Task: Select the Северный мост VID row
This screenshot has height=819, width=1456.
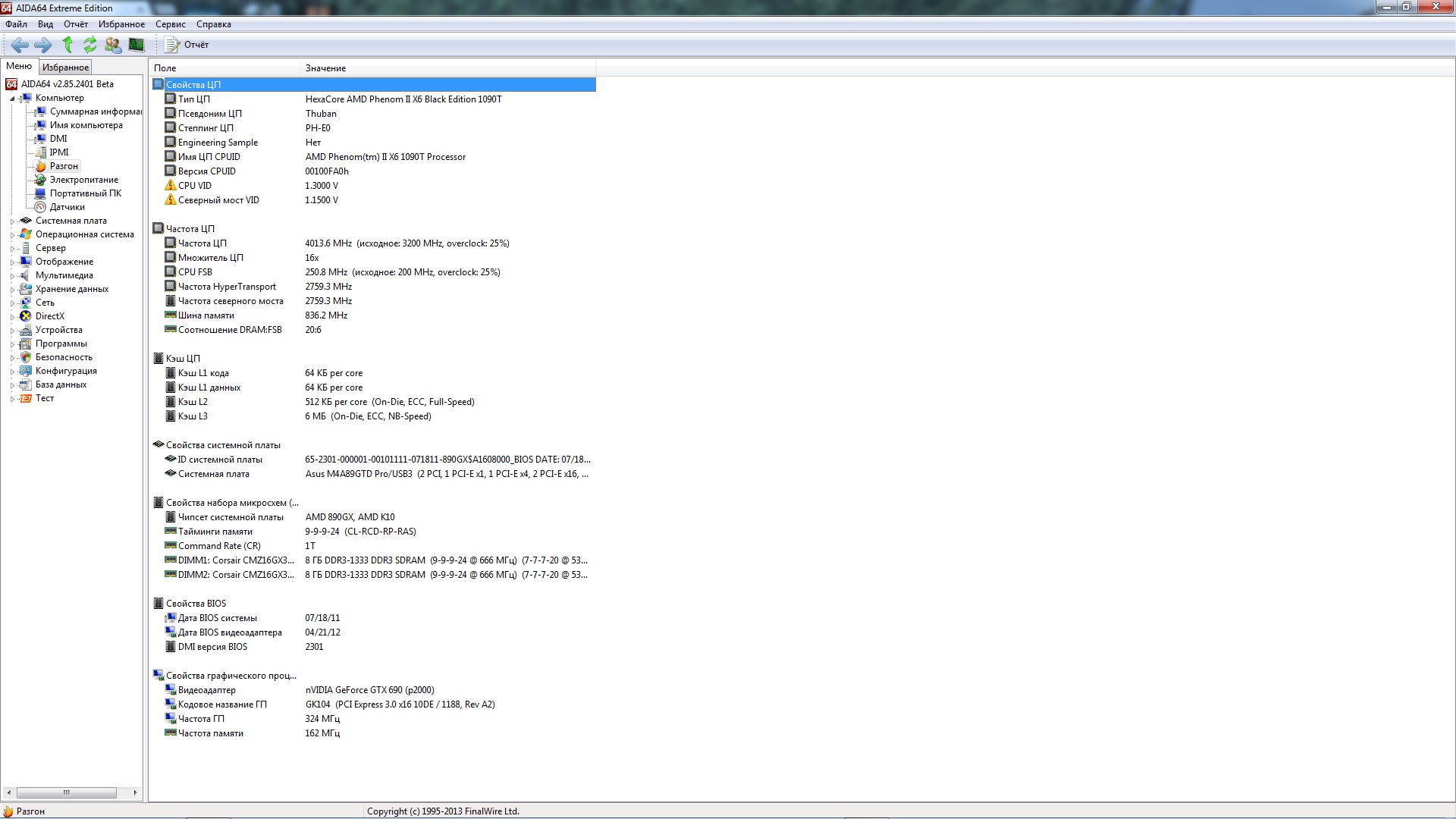Action: coord(374,200)
